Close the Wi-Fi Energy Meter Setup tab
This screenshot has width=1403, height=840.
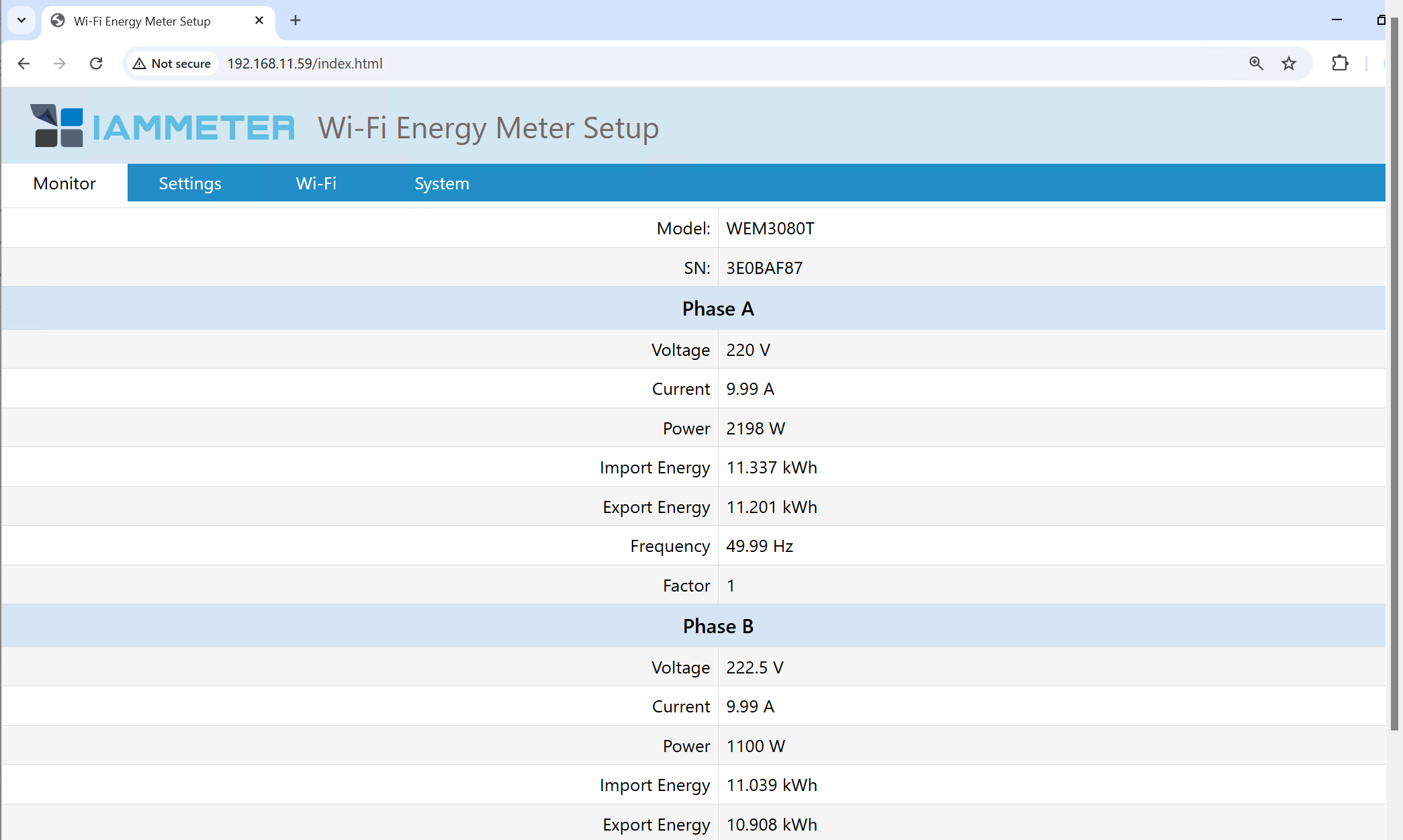(259, 21)
